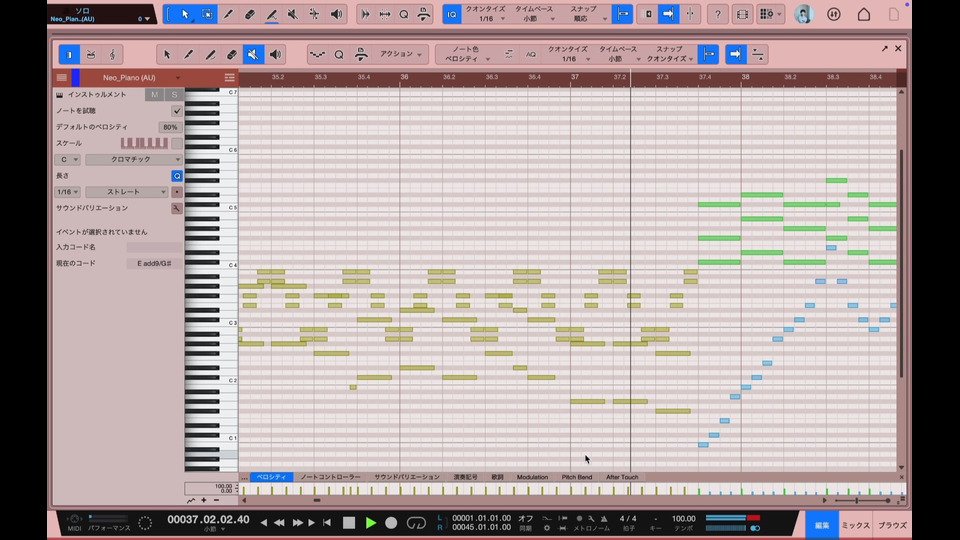Click the Record button in transport
The width and height of the screenshot is (960, 540).
[x=391, y=523]
